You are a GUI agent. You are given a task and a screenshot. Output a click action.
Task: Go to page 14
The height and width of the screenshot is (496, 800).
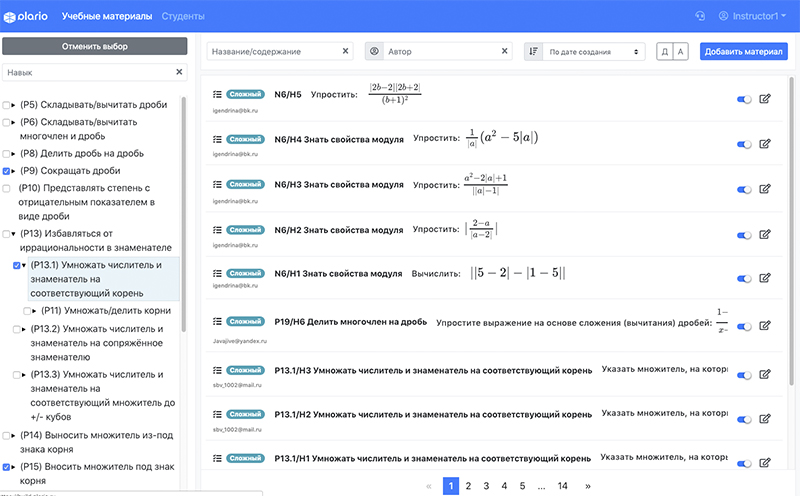562,486
